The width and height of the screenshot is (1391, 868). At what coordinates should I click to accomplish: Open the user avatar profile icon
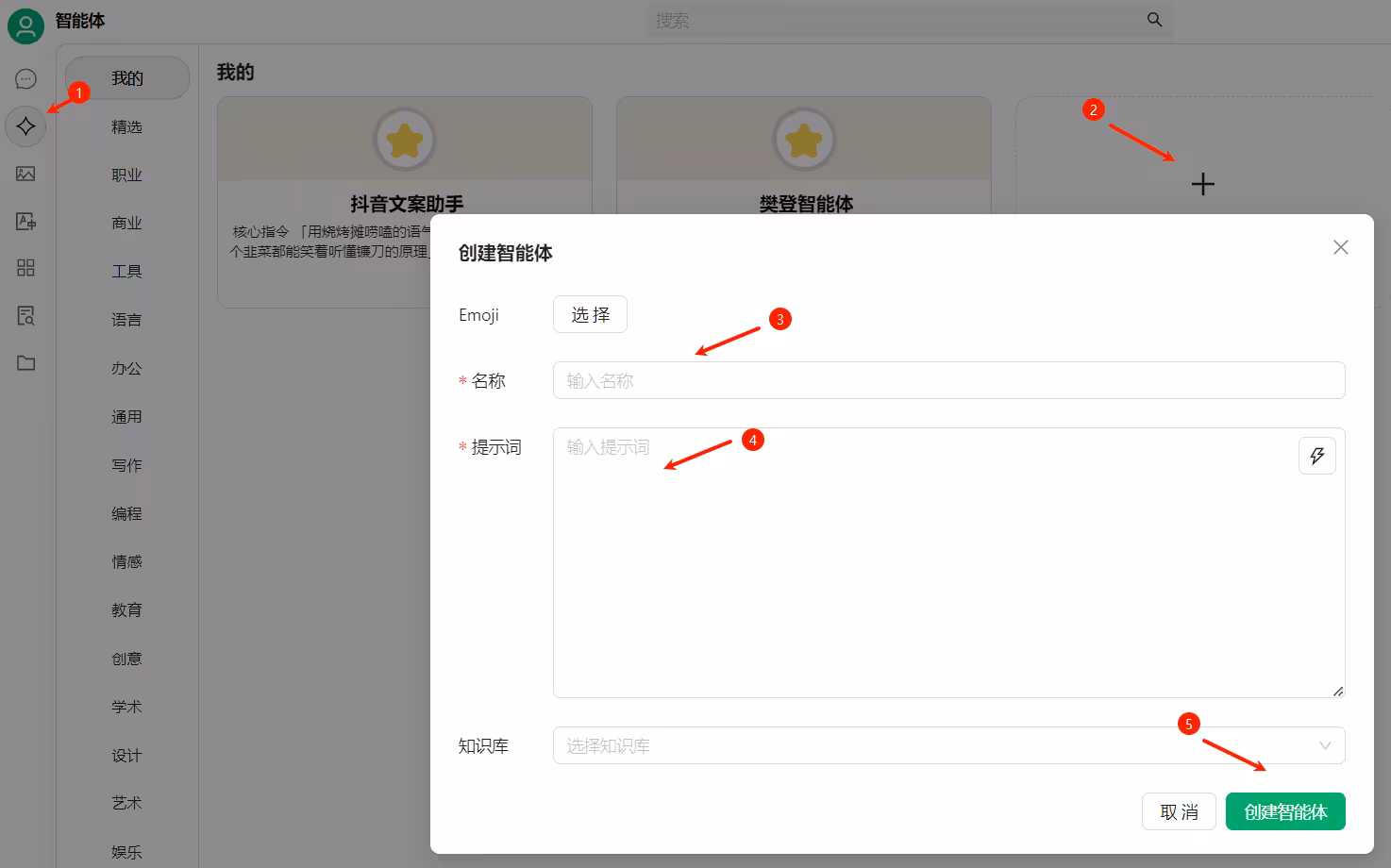tap(25, 25)
